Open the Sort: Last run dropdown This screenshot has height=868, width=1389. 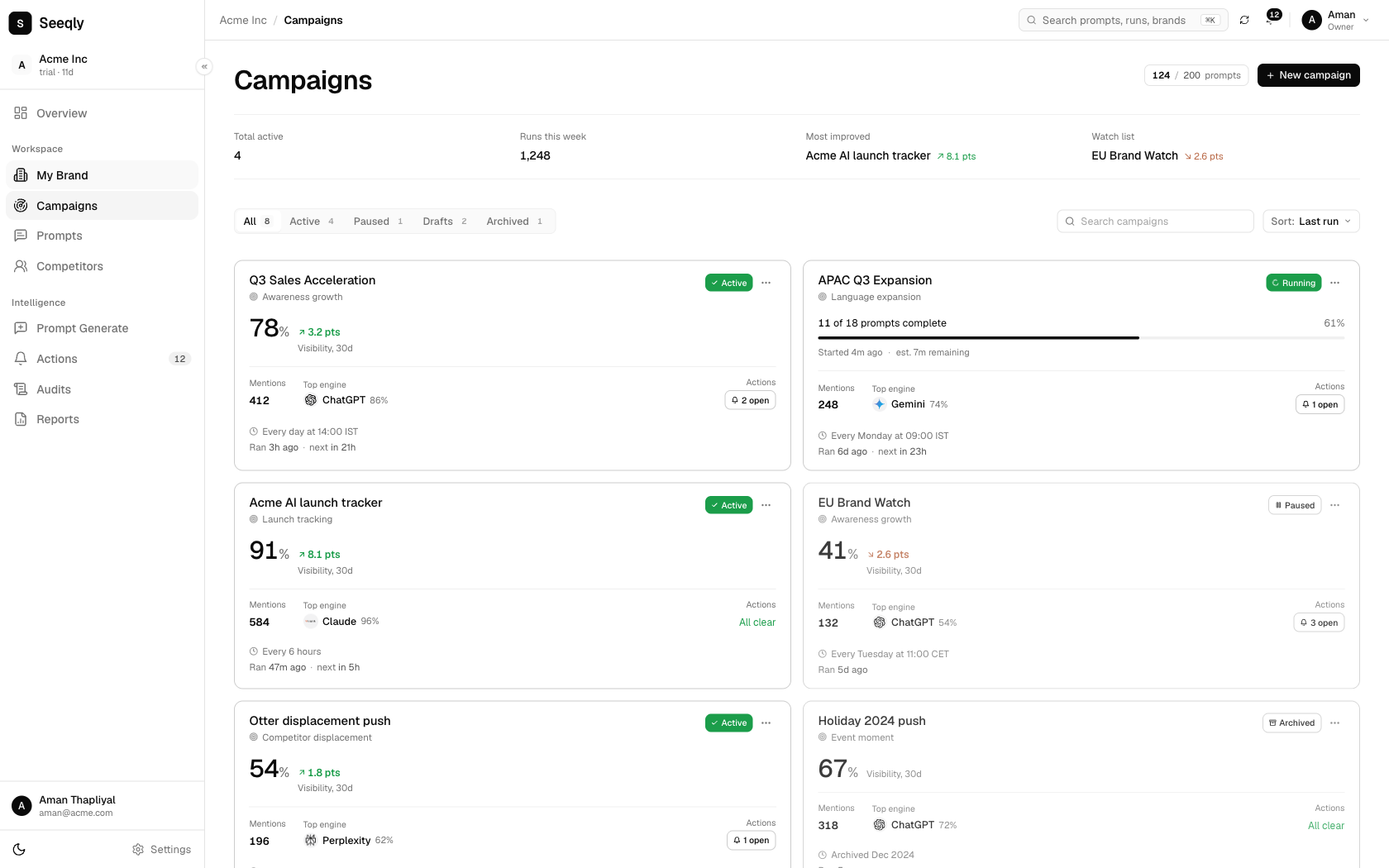pyautogui.click(x=1310, y=222)
